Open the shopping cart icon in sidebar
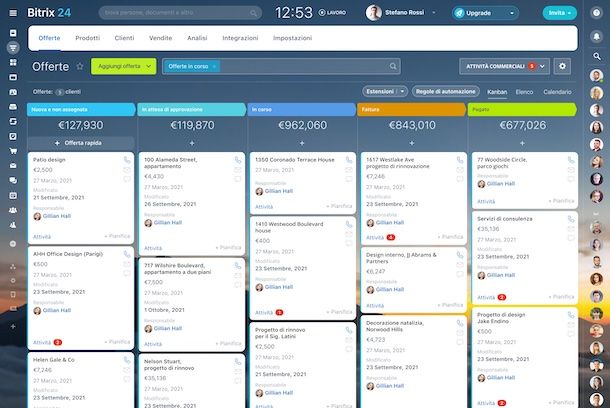This screenshot has width=610, height=408. (x=13, y=151)
